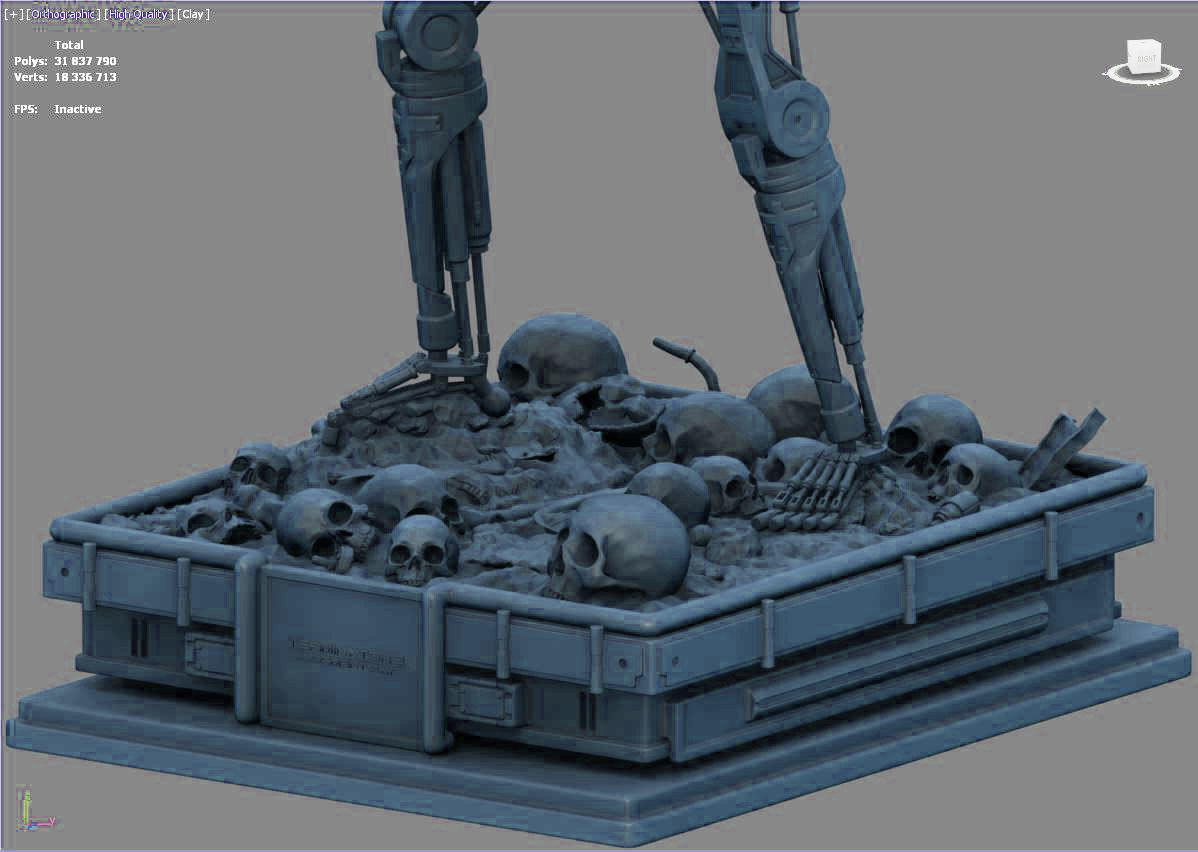The height and width of the screenshot is (852, 1198).
Task: Open the Orthographic view menu label
Action: coord(63,14)
